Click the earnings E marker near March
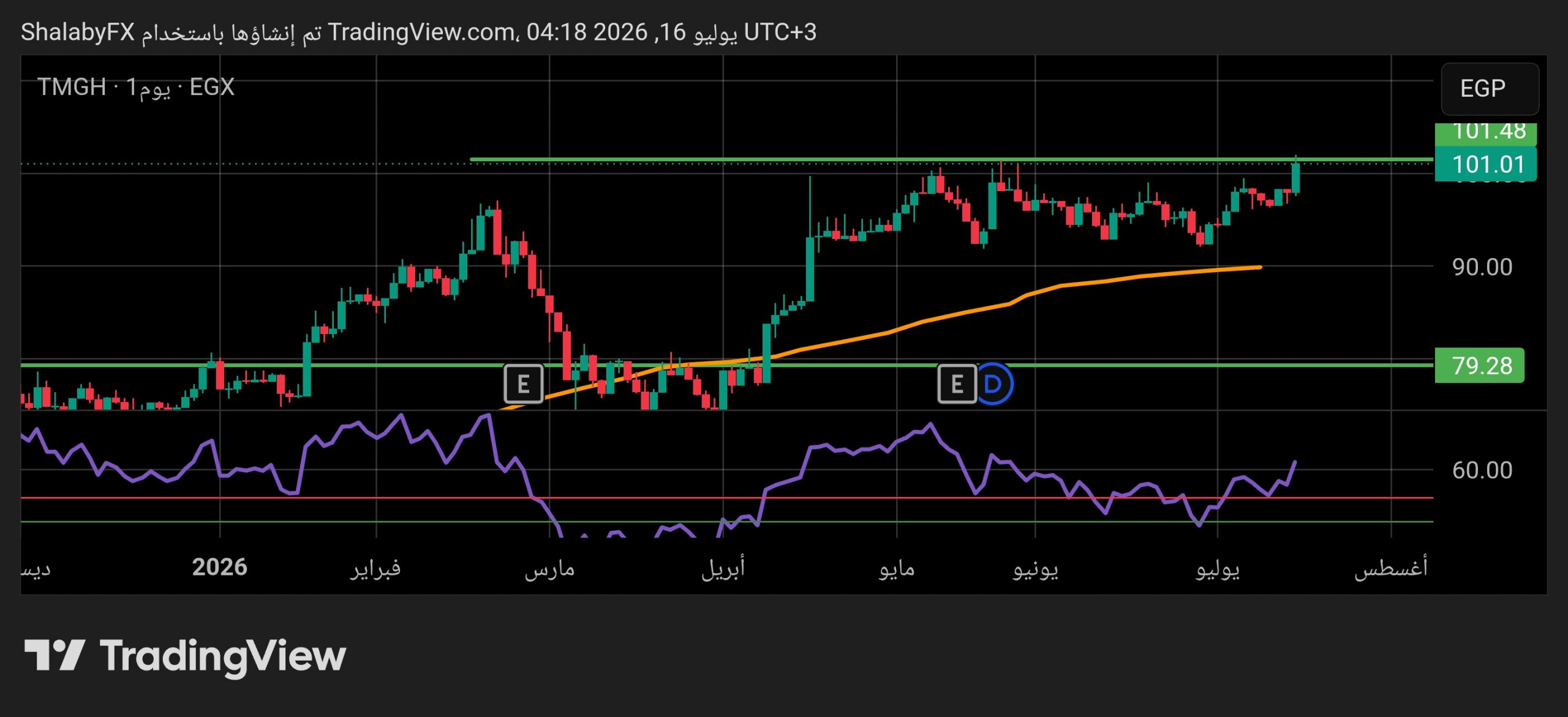Image resolution: width=1568 pixels, height=717 pixels. point(523,384)
